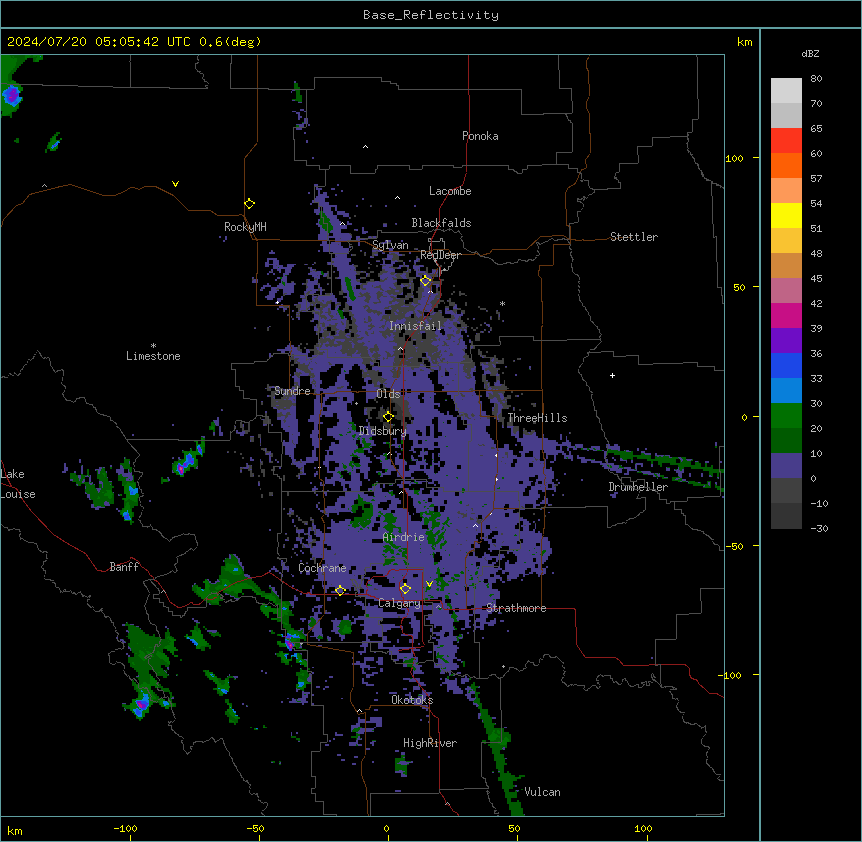
Task: Click the Sylvan label
Action: click(390, 245)
